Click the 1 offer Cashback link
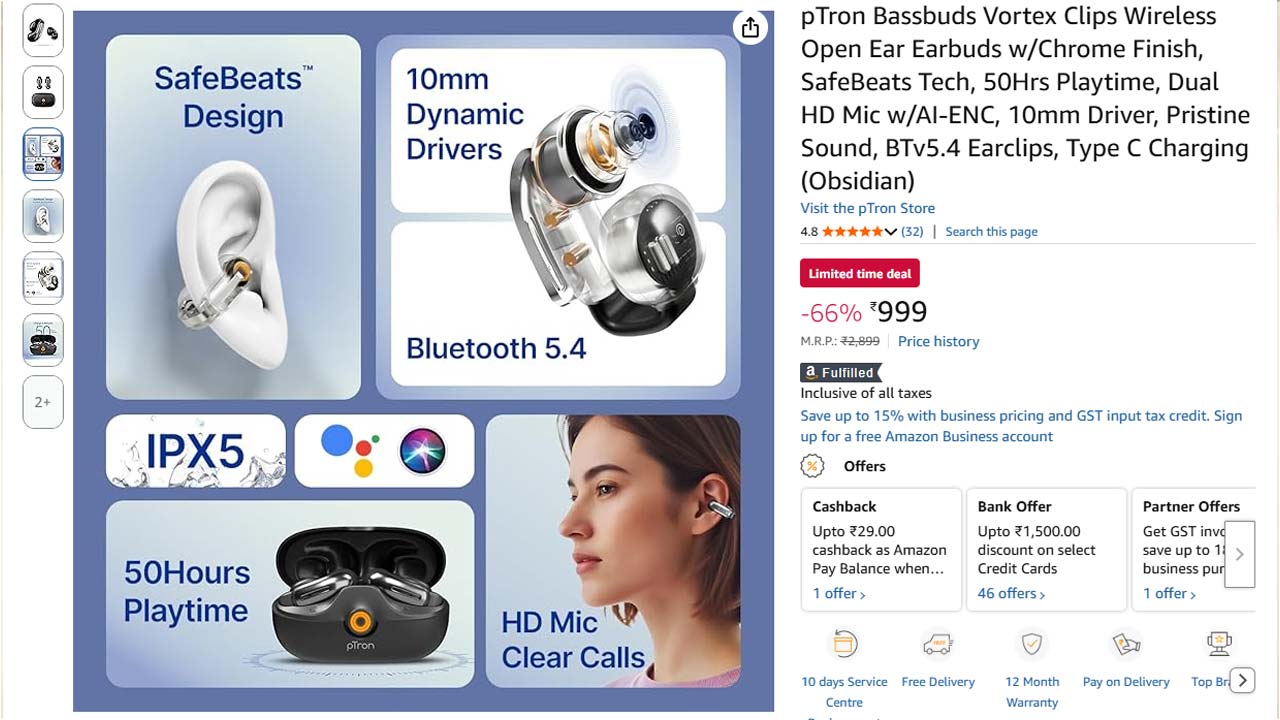This screenshot has width=1280, height=720. point(839,593)
